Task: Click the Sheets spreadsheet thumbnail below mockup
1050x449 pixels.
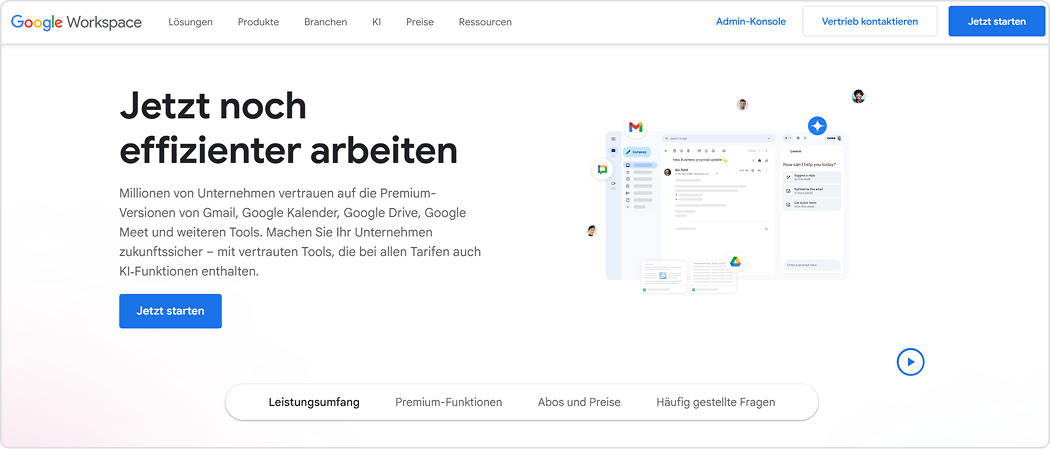Action: tap(713, 276)
